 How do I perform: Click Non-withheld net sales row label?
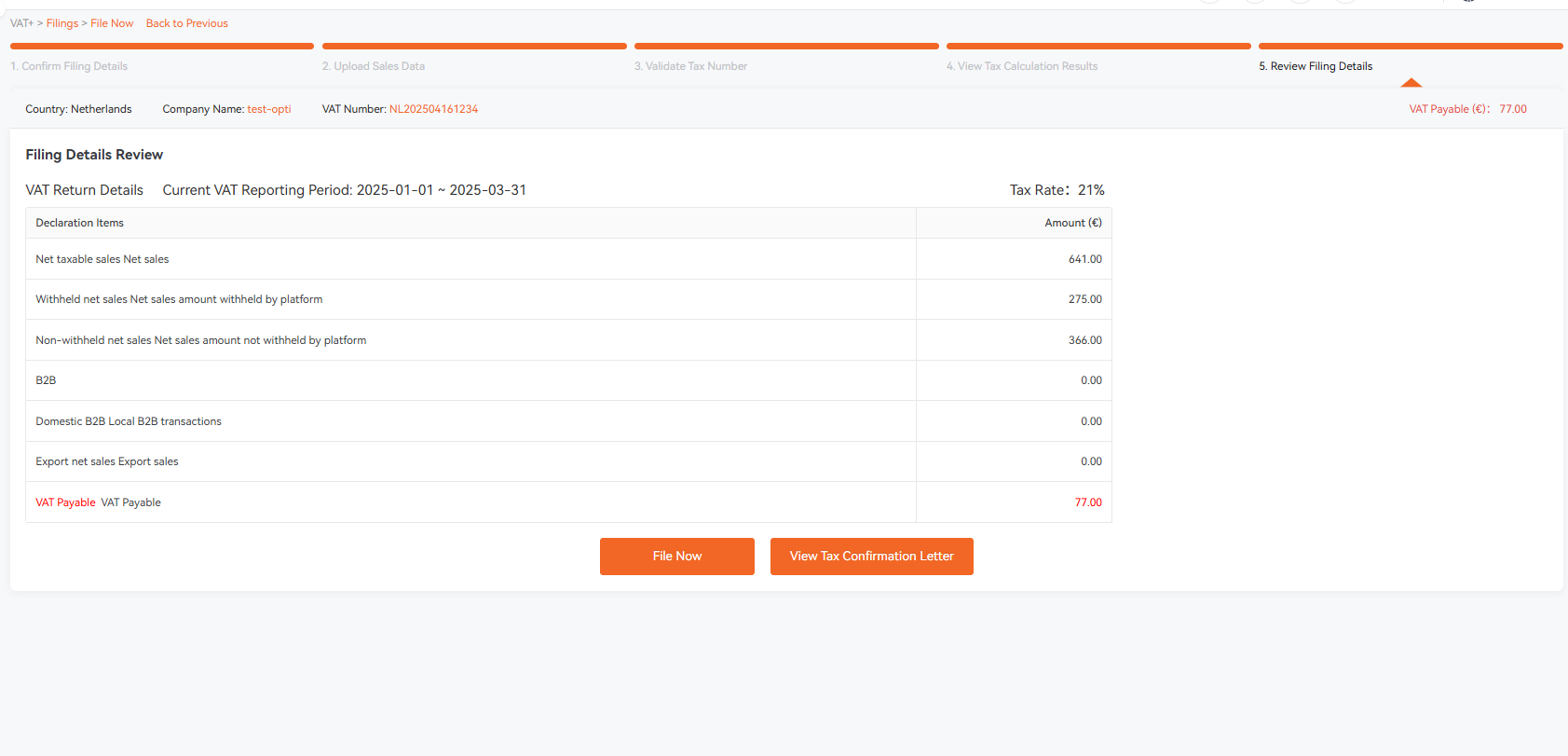201,340
